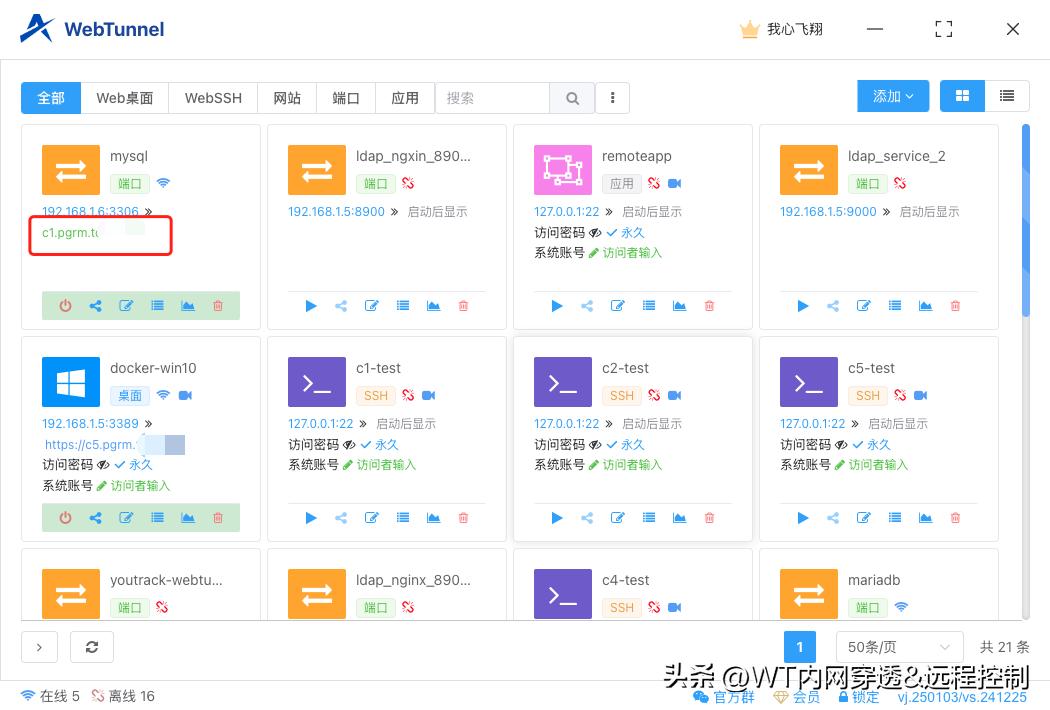The image size is (1050, 710).
Task: Open the 50条/页 page size dropdown
Action: (x=899, y=647)
